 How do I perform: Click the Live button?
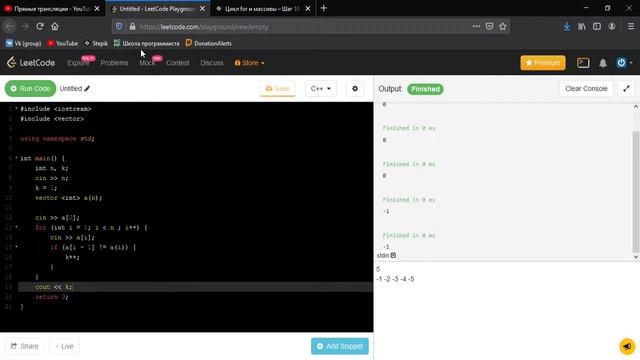[x=64, y=346]
